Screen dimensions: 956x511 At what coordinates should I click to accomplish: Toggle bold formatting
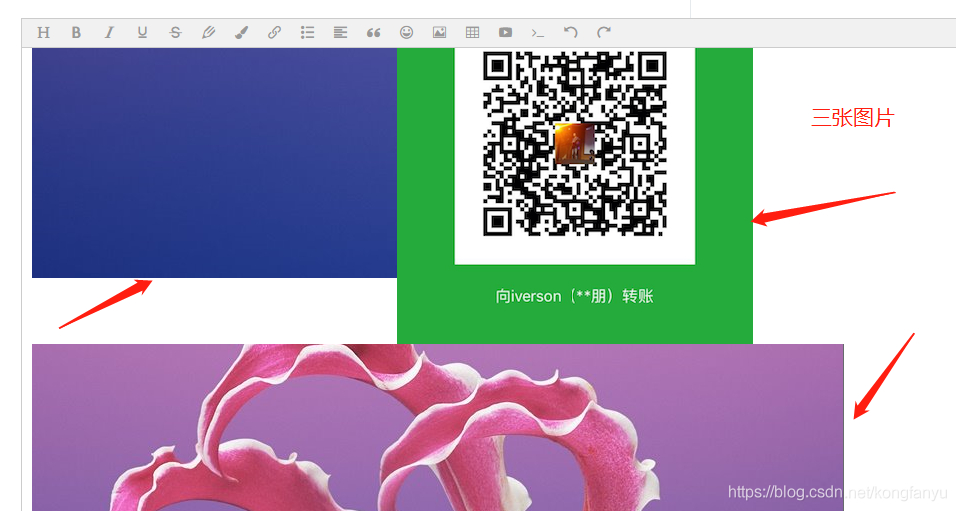tap(76, 32)
